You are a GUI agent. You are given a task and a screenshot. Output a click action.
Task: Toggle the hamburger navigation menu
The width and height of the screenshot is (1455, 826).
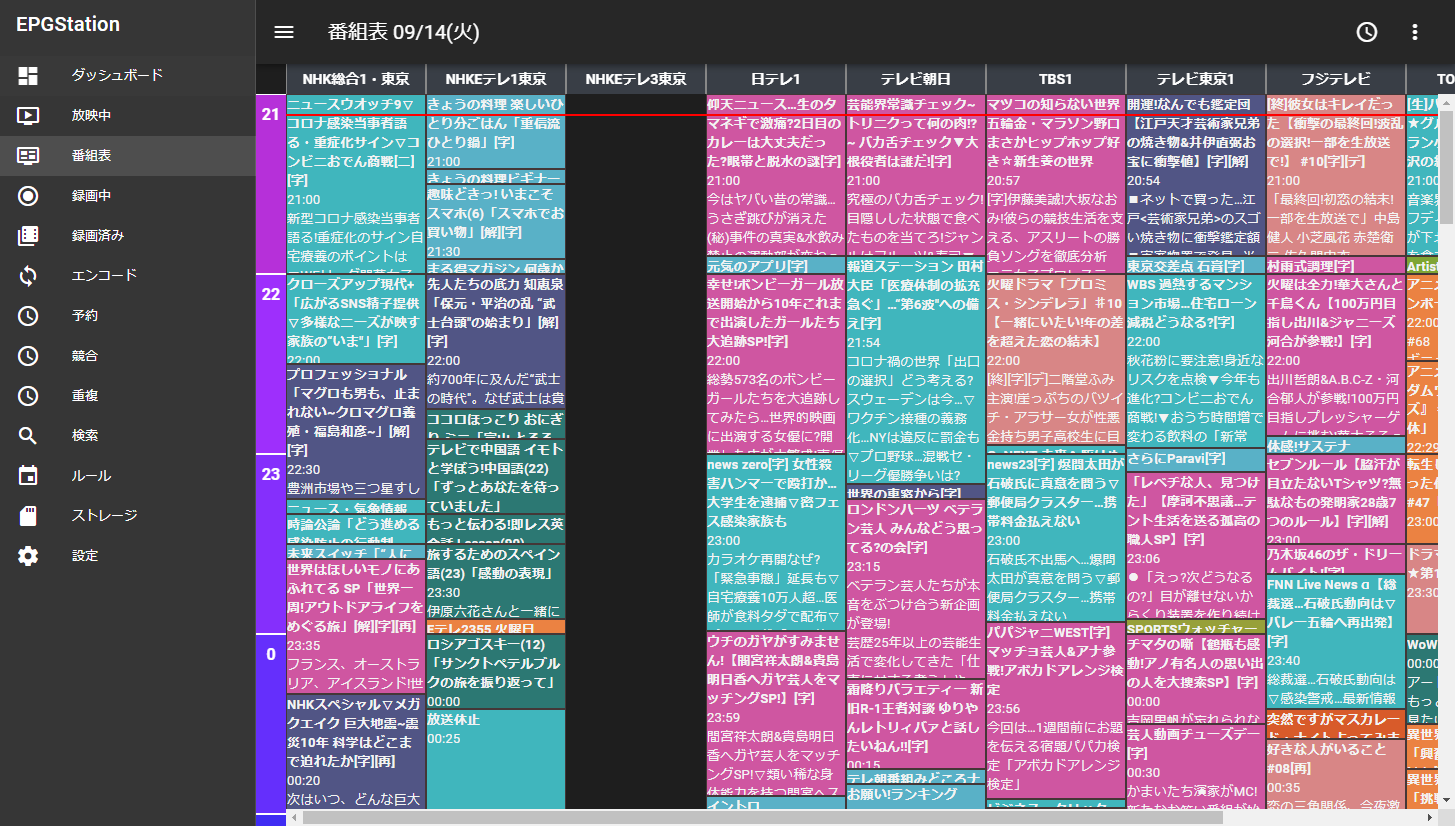284,32
